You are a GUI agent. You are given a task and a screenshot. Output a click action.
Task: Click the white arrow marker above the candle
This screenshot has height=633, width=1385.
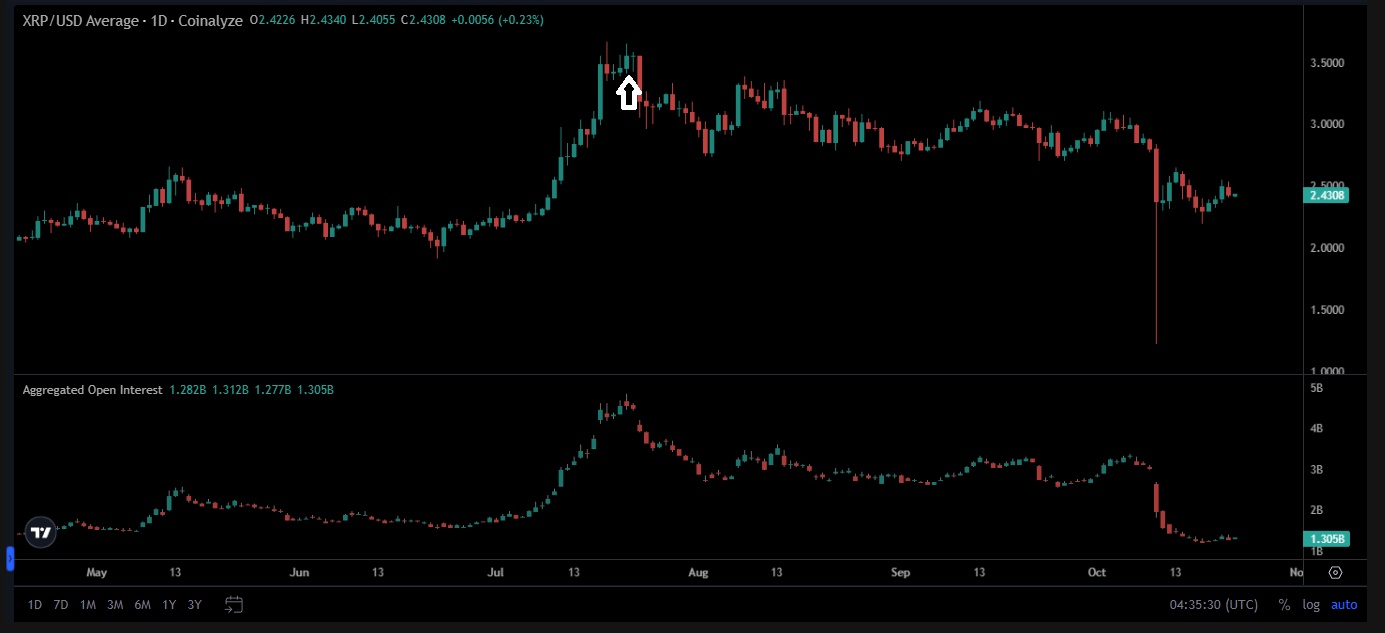628,90
